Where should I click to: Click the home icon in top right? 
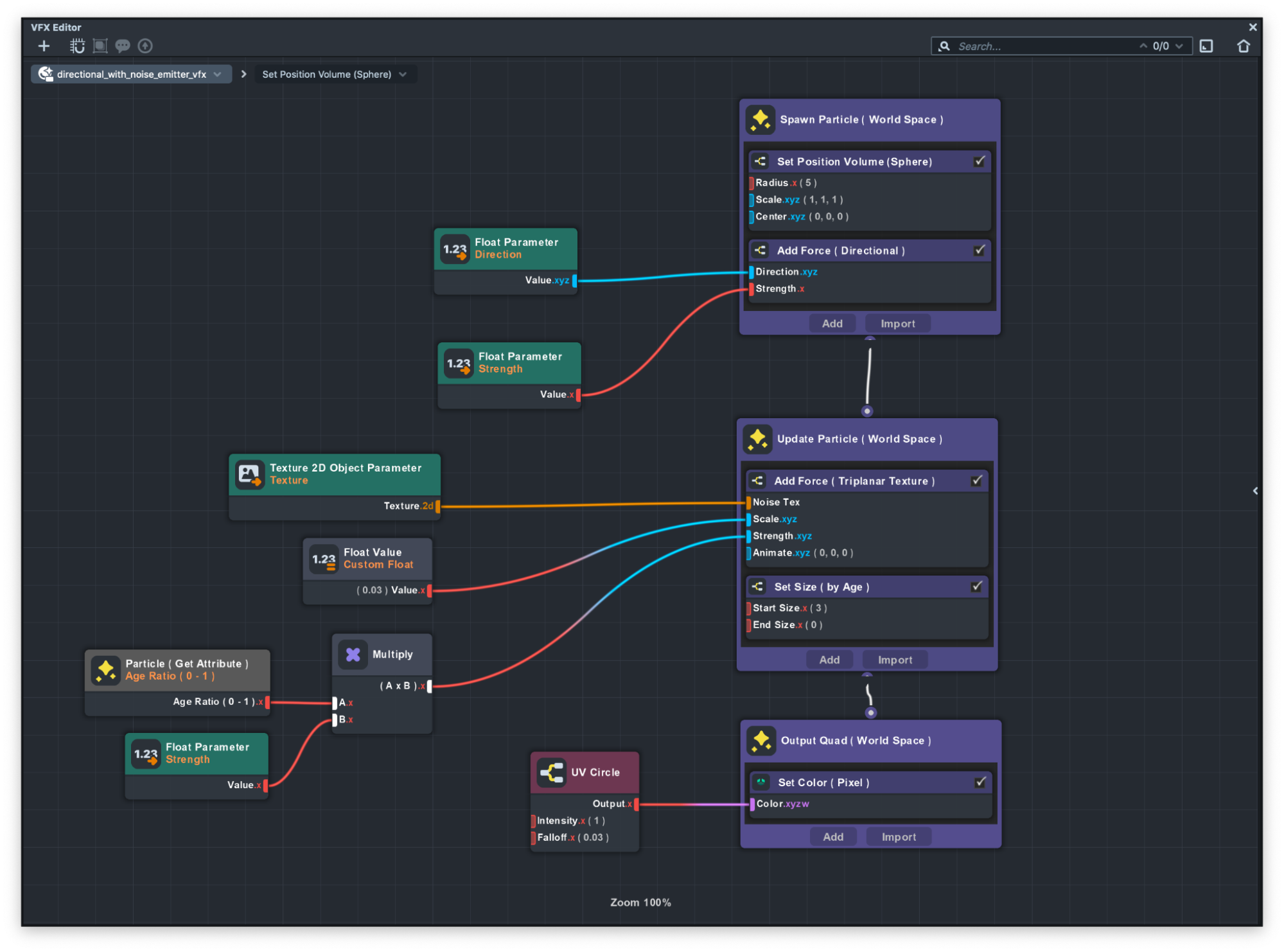click(1243, 46)
